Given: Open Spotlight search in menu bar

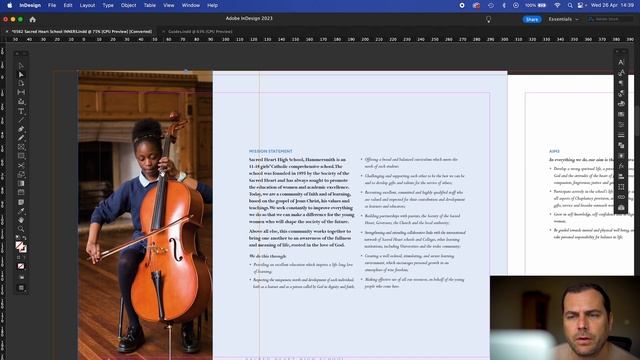Looking at the screenshot, I should (570, 5).
